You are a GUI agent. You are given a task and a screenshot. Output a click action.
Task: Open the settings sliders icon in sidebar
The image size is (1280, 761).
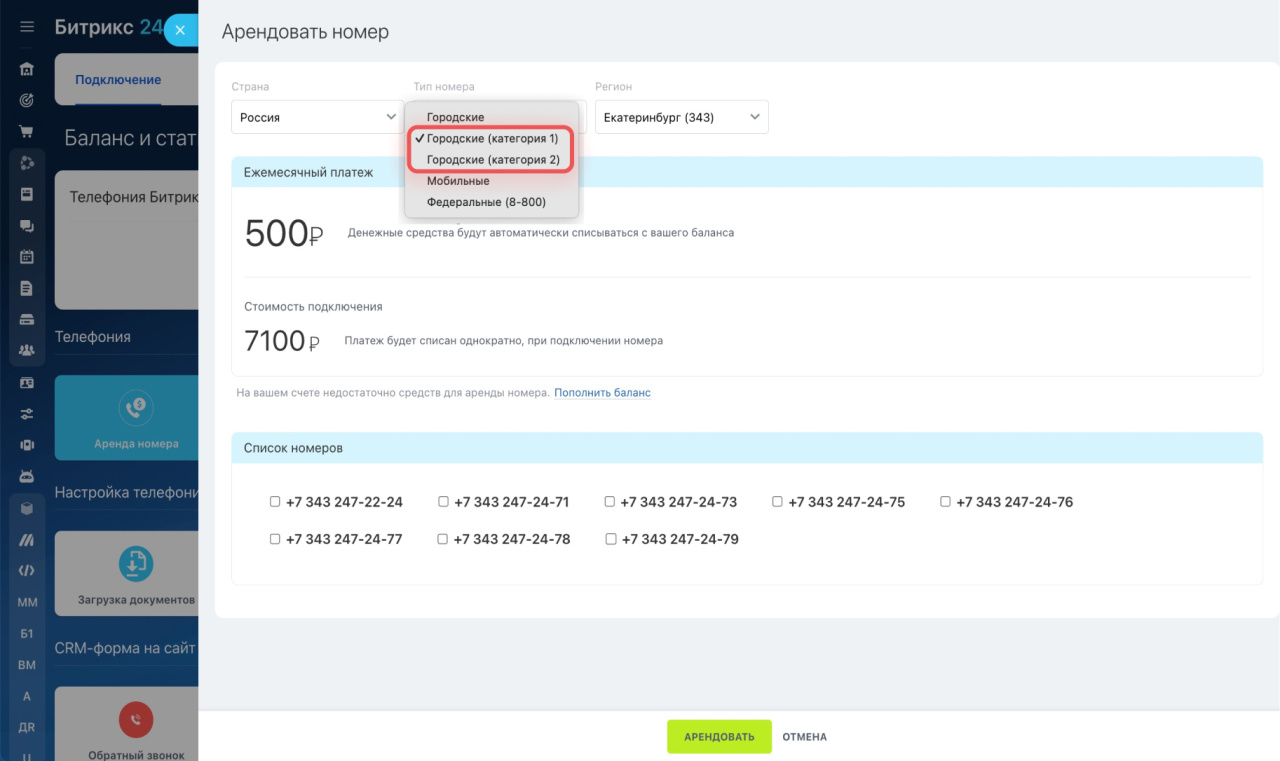(x=27, y=414)
